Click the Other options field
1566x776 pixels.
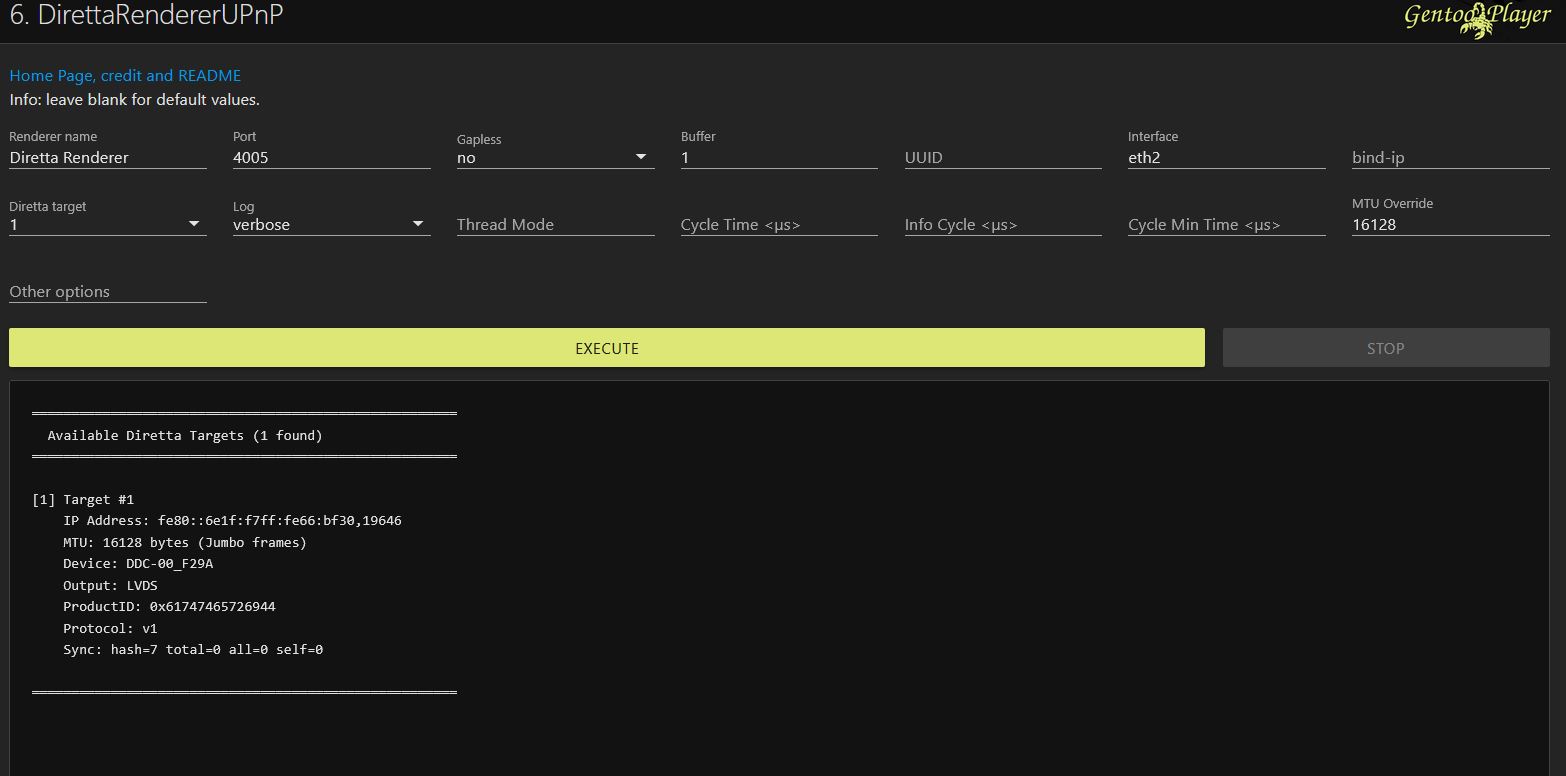coord(108,291)
